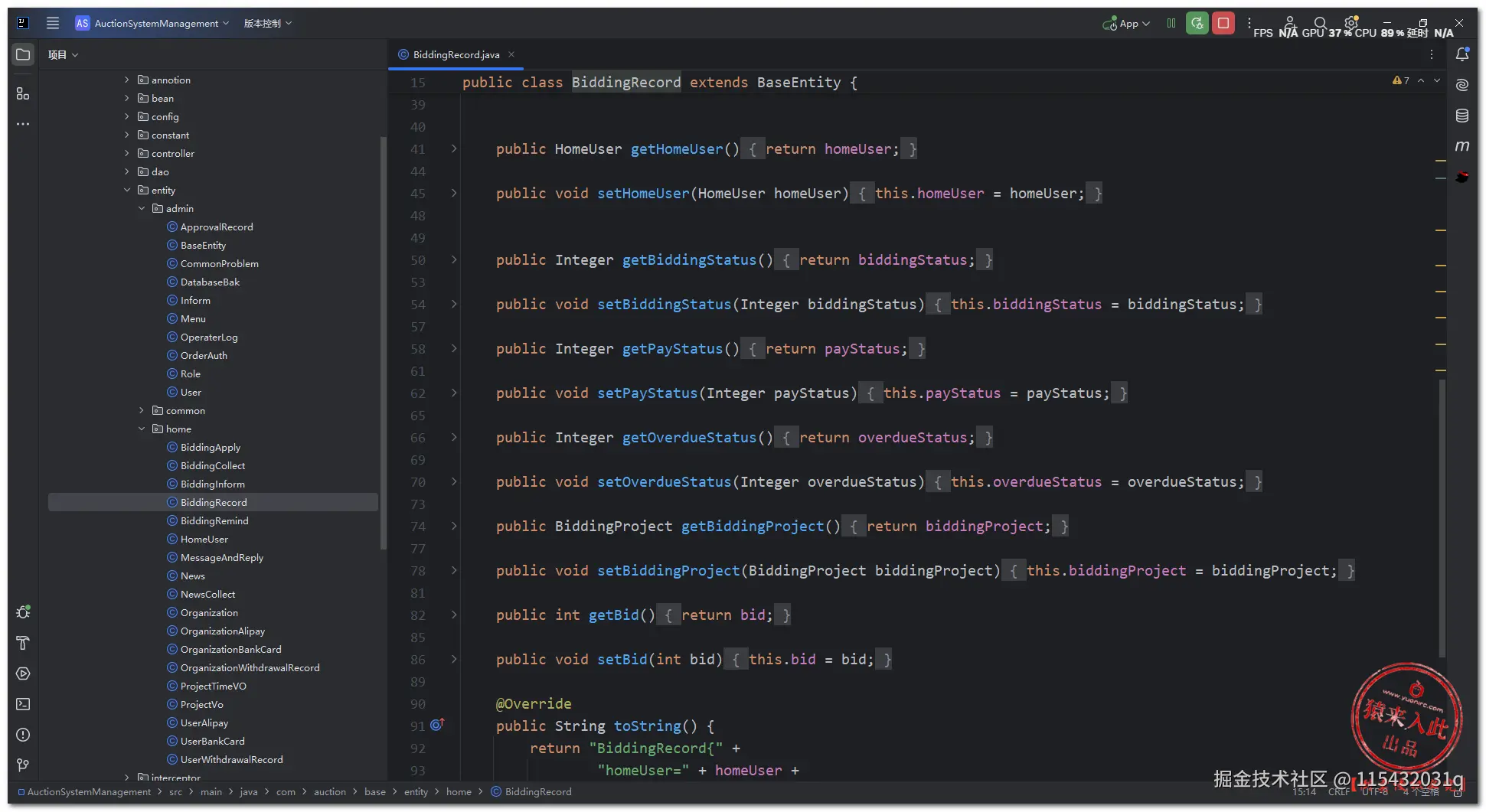Click the override gutter icon at toString
The width and height of the screenshot is (1486, 812).
[x=437, y=725]
